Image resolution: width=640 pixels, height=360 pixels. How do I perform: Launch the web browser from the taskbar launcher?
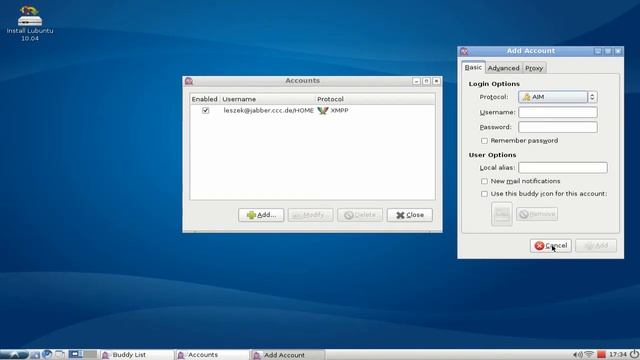pos(47,354)
